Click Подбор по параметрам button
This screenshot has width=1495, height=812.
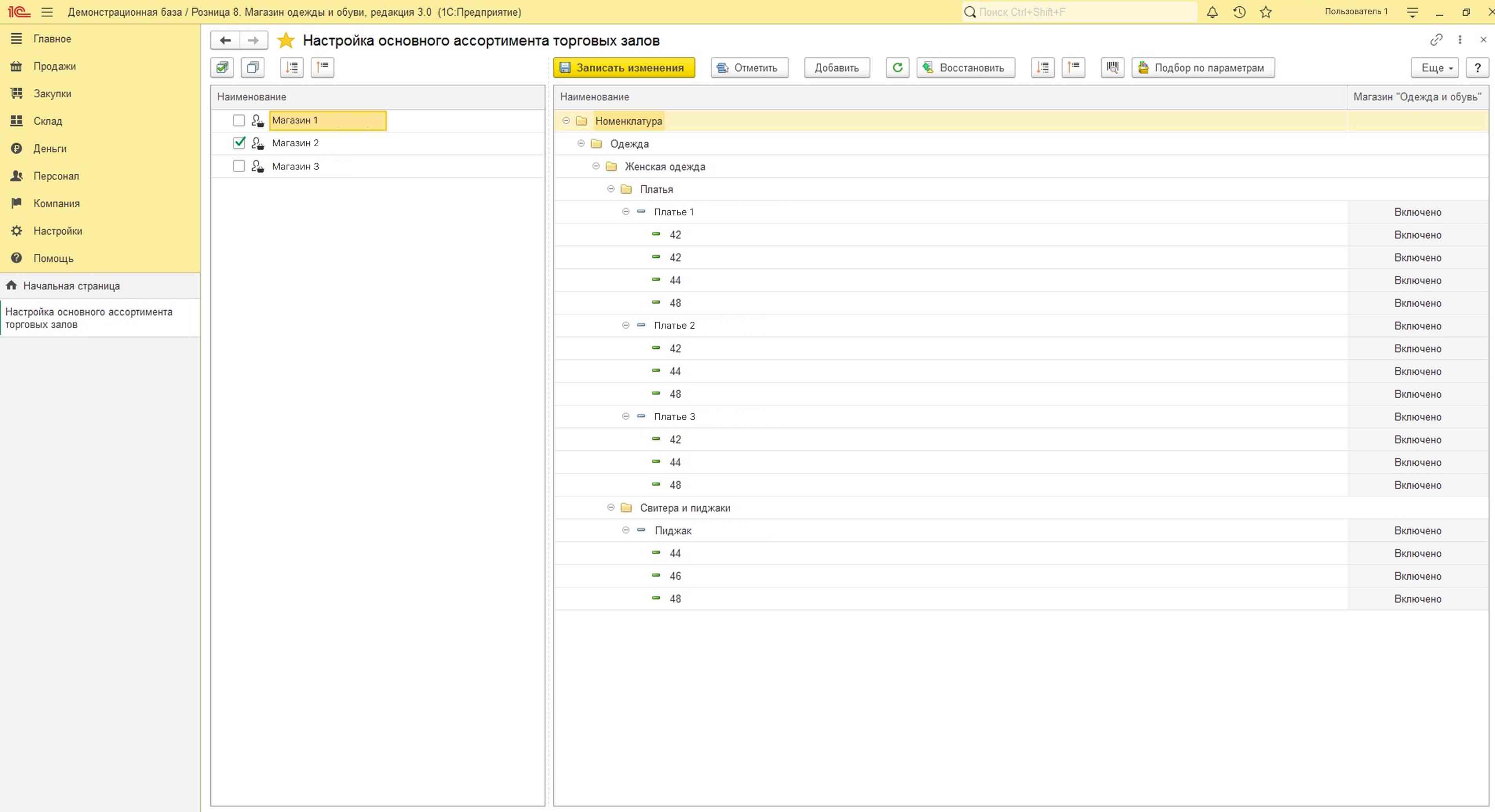[1203, 67]
